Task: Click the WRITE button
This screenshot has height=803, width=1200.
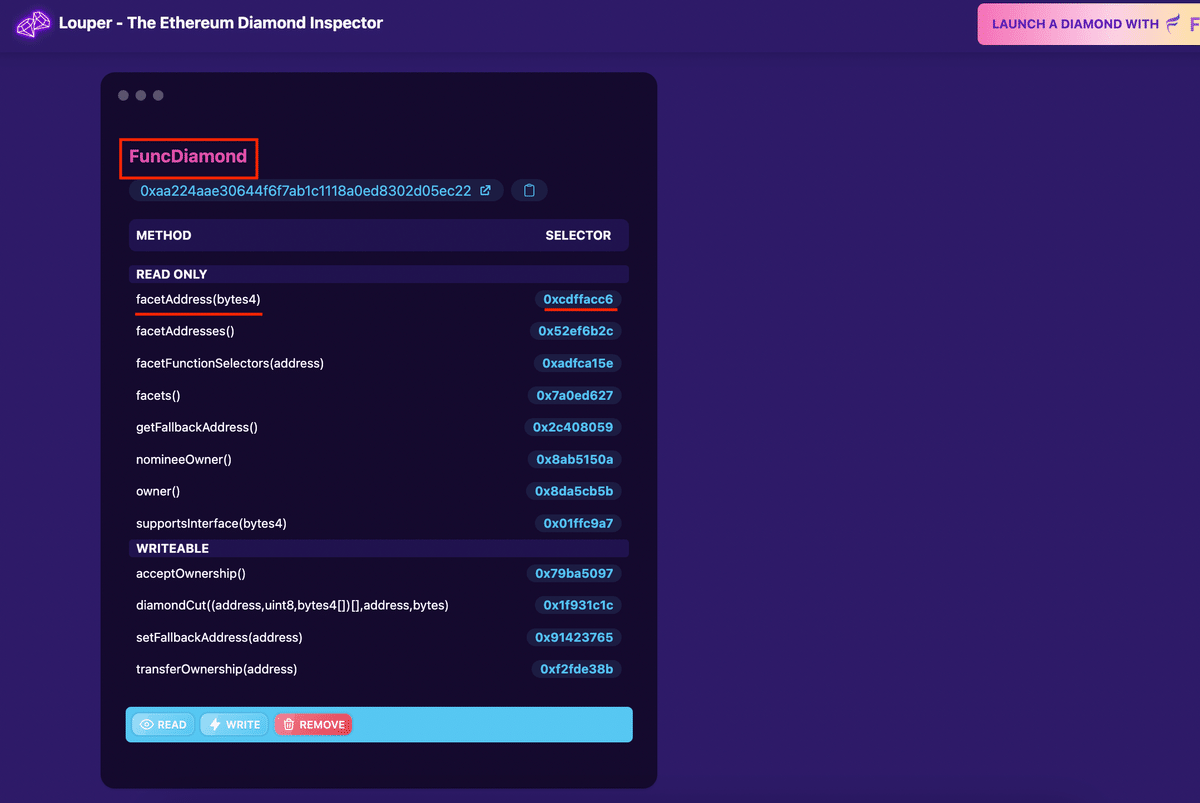Action: (x=234, y=725)
